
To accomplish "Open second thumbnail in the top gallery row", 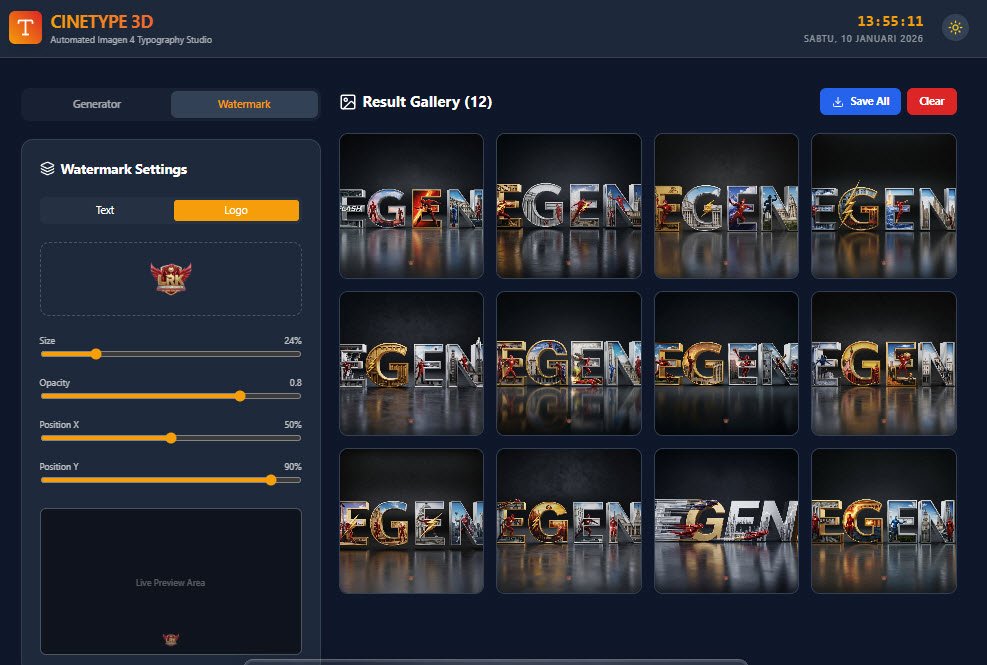I will (569, 206).
